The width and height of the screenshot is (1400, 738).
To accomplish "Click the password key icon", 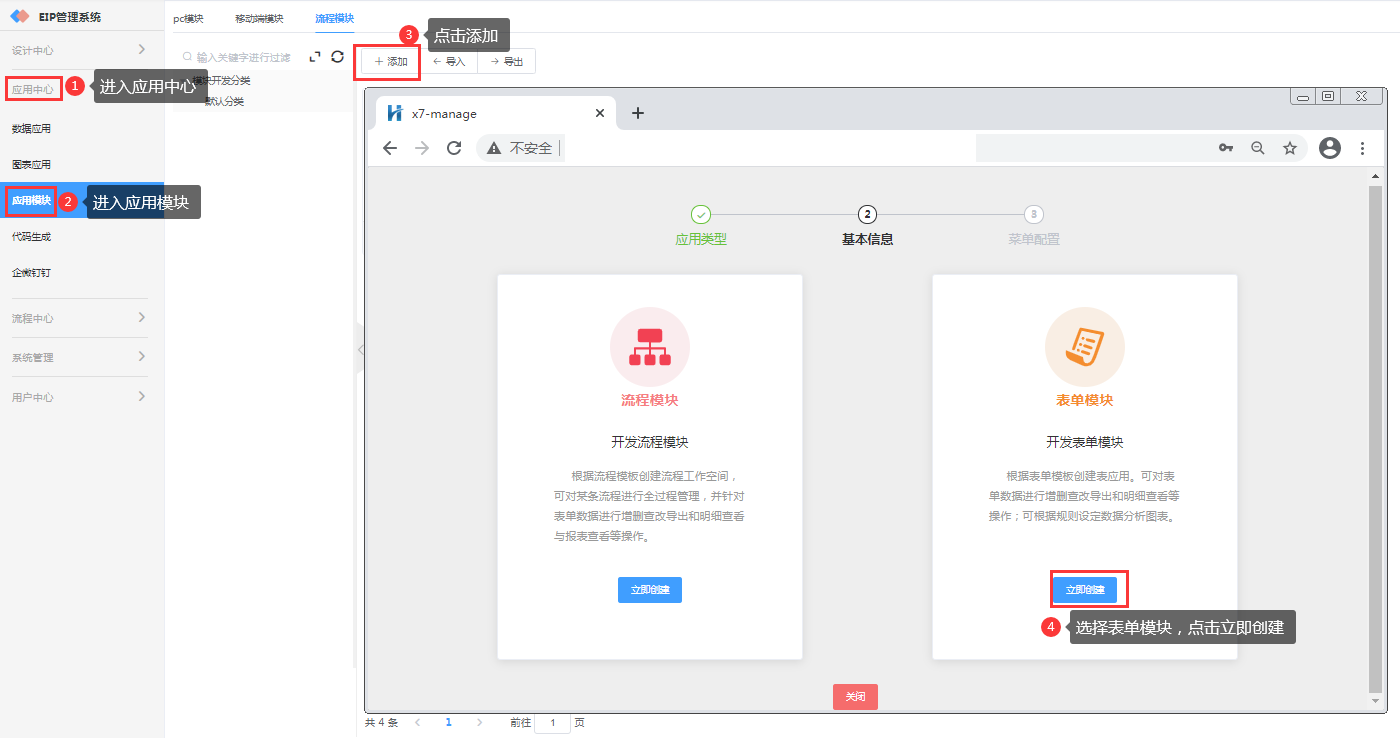I will (x=1225, y=148).
